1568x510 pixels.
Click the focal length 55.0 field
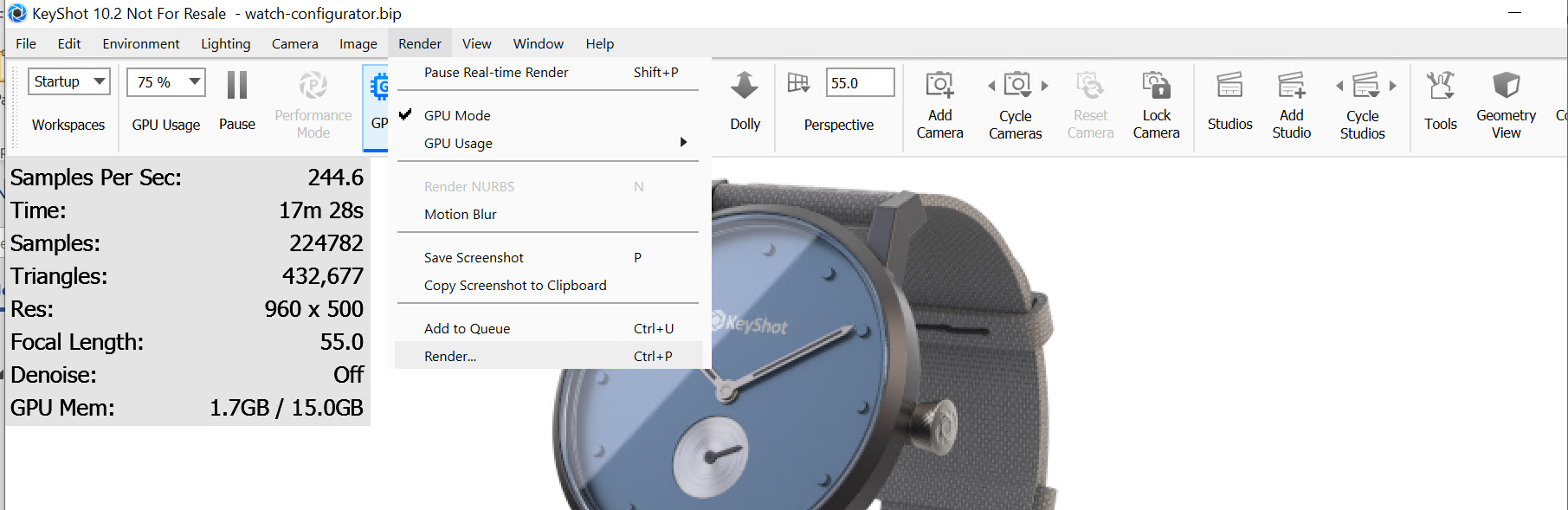858,83
